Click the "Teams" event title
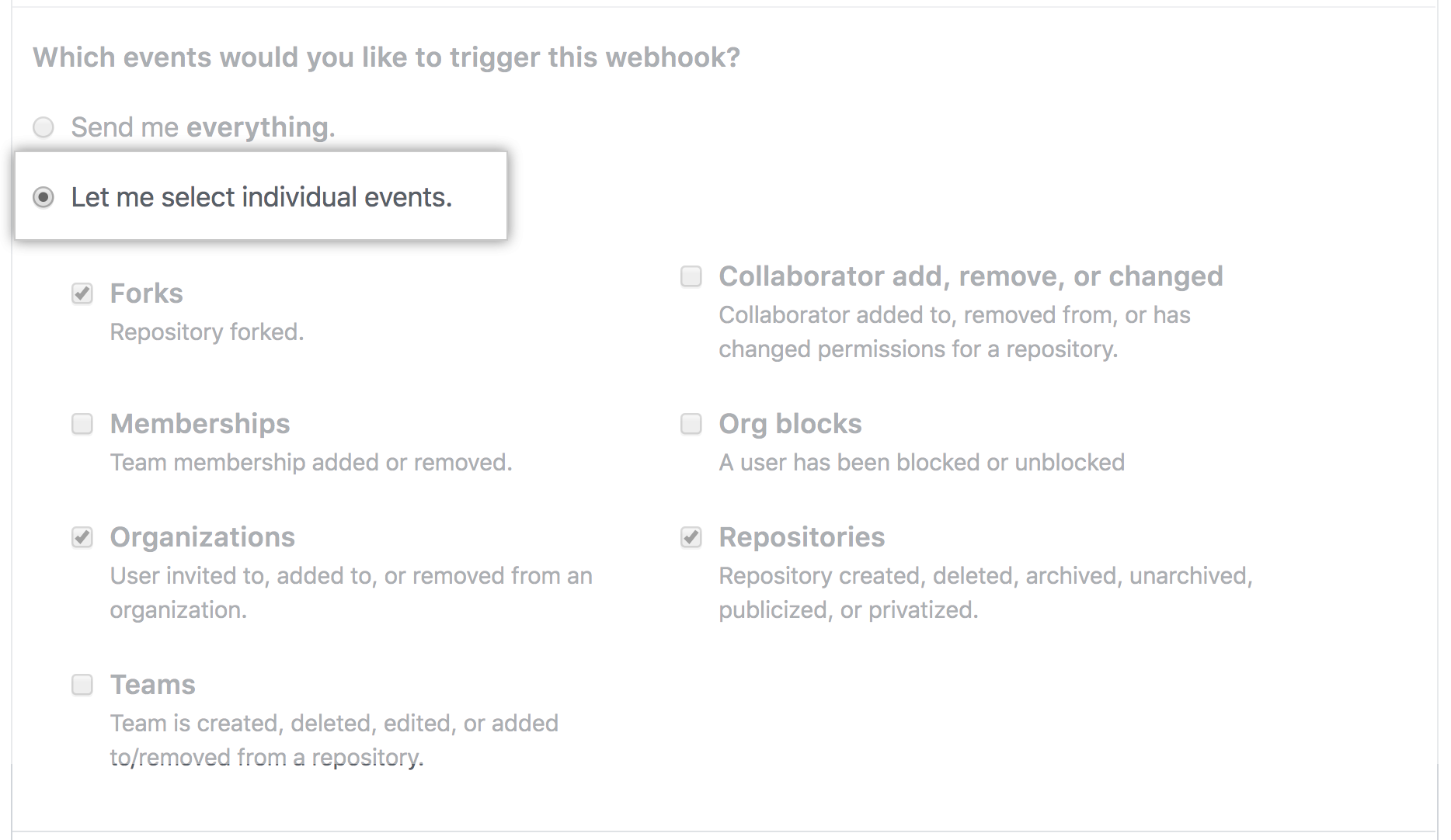Image resolution: width=1451 pixels, height=840 pixels. [x=152, y=685]
